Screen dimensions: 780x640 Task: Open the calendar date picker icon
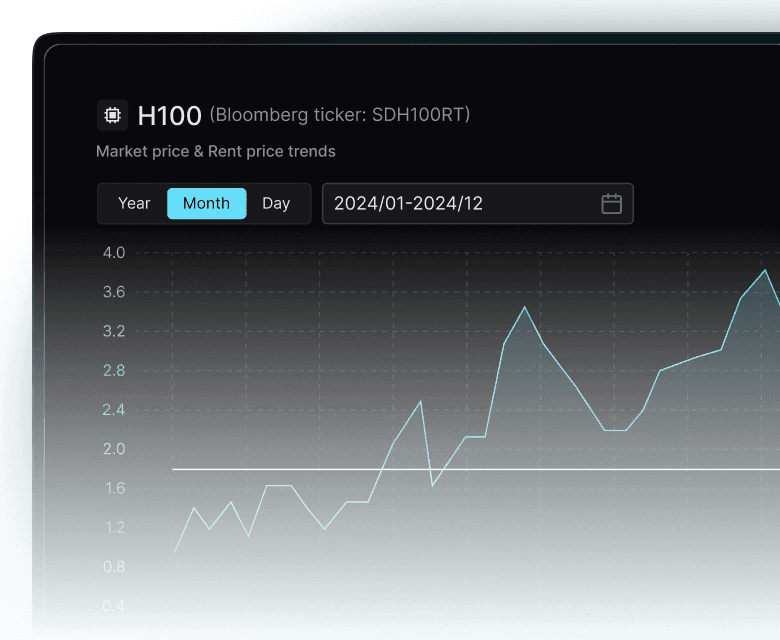coord(611,204)
